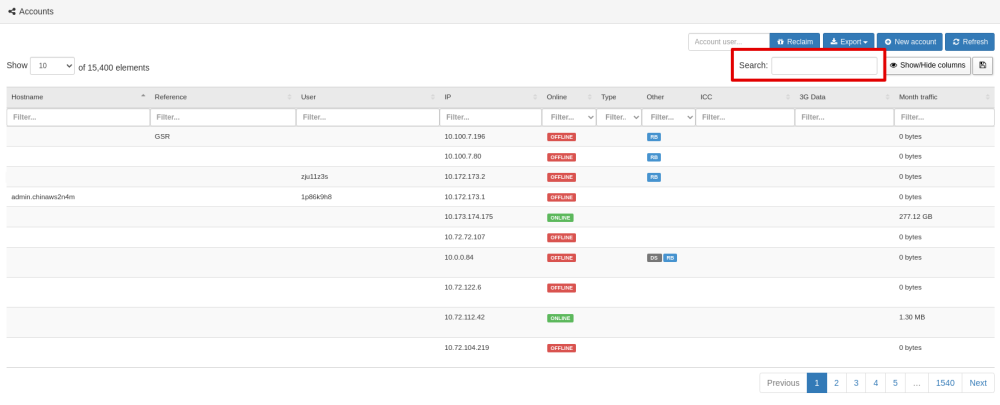Go to Previous page
Viewport: 1000px width, 405px height.
tap(783, 383)
